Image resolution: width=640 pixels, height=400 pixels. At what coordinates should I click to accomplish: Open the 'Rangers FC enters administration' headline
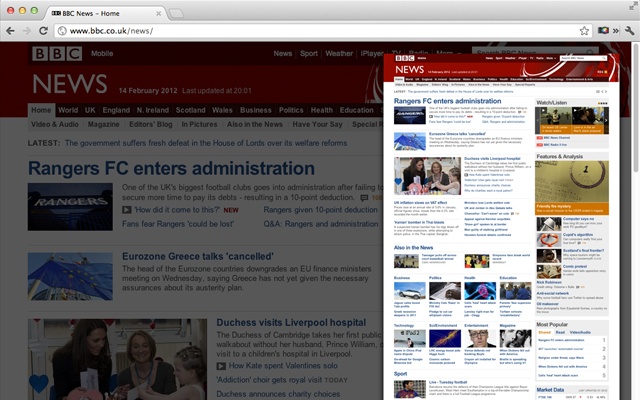coord(171,168)
